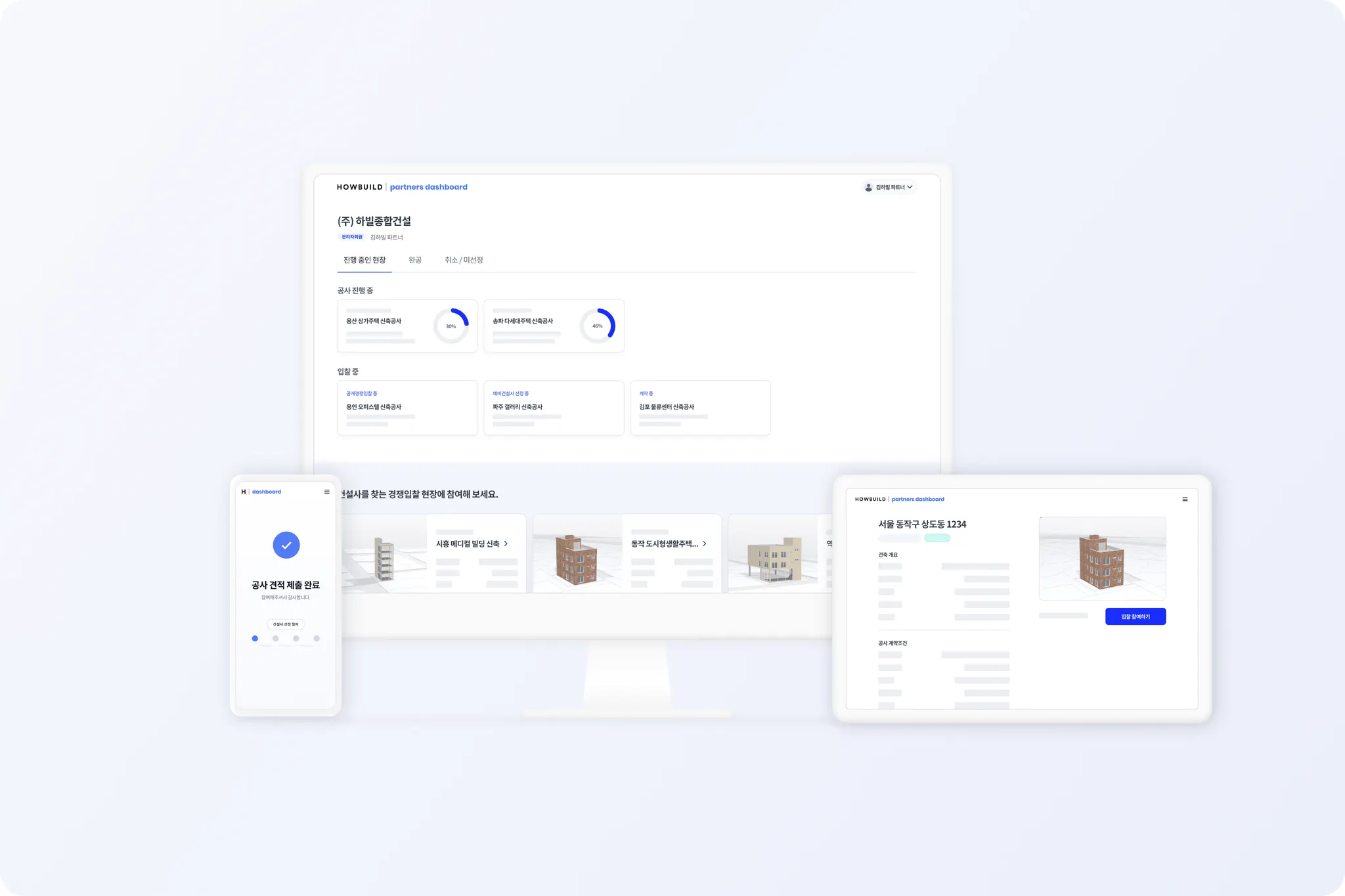Viewport: 1345px width, 896px height.
Task: Click the HOWBUILD logo on desktop header
Action: click(359, 187)
